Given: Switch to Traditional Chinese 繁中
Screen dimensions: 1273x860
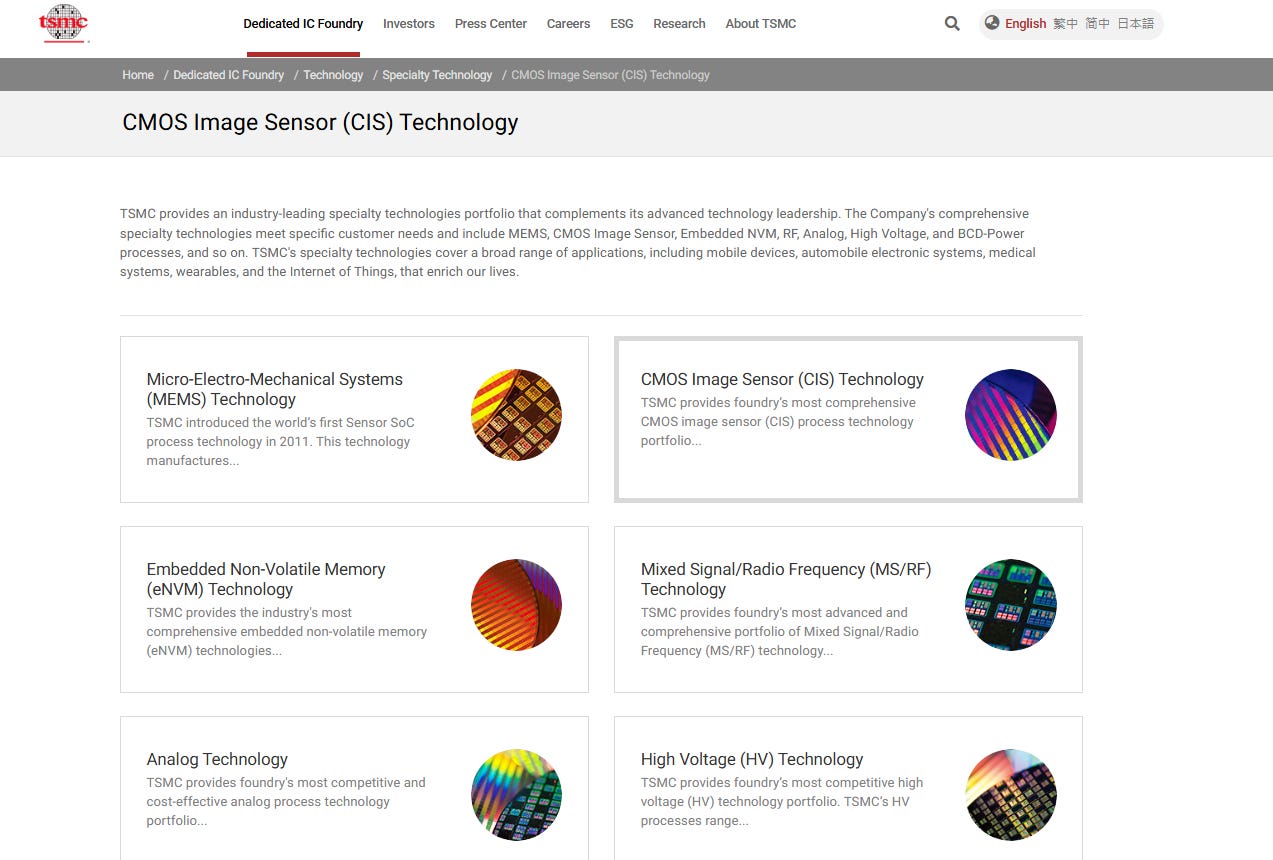Looking at the screenshot, I should (x=1066, y=23).
